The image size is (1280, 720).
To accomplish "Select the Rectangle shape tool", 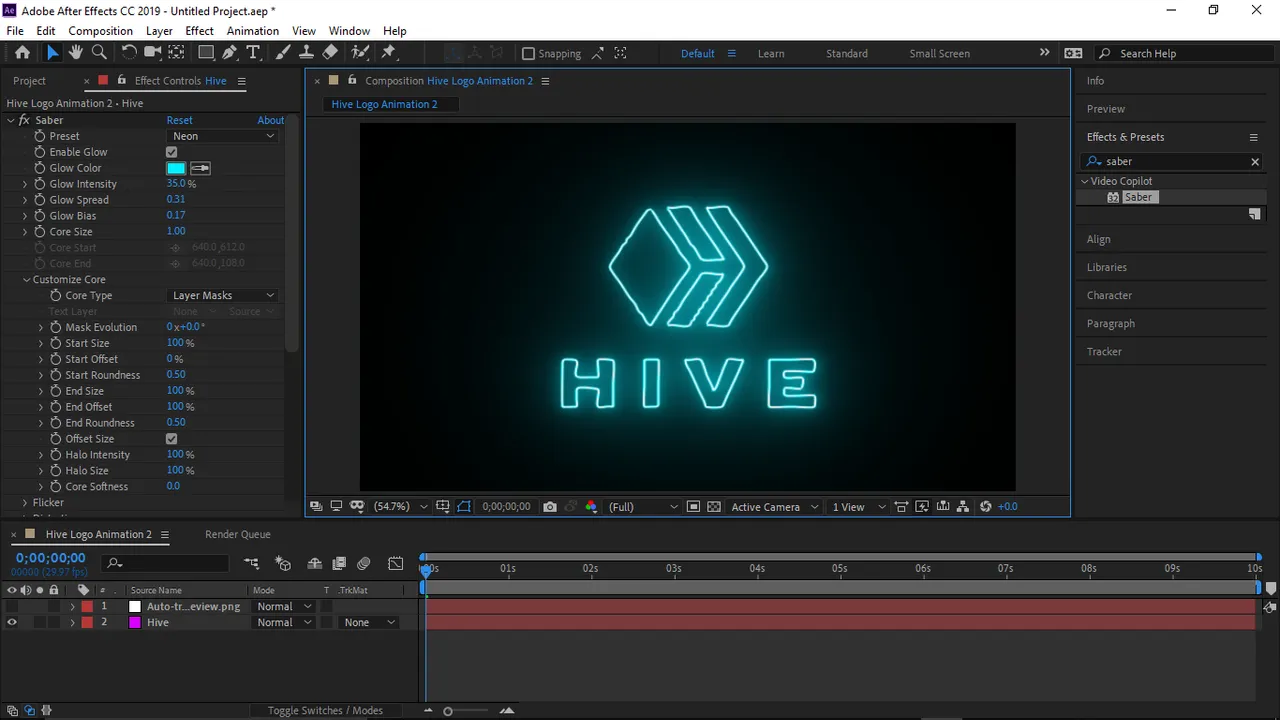I will [x=206, y=53].
